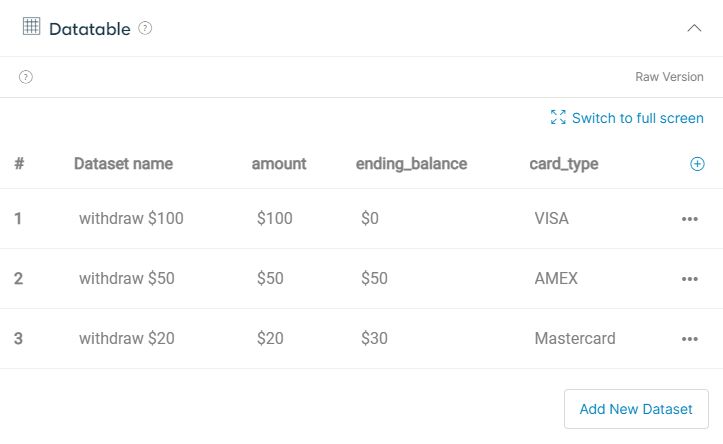Open options menu for withdraw $50 row
Viewport: 723px width, 444px height.
pos(689,279)
